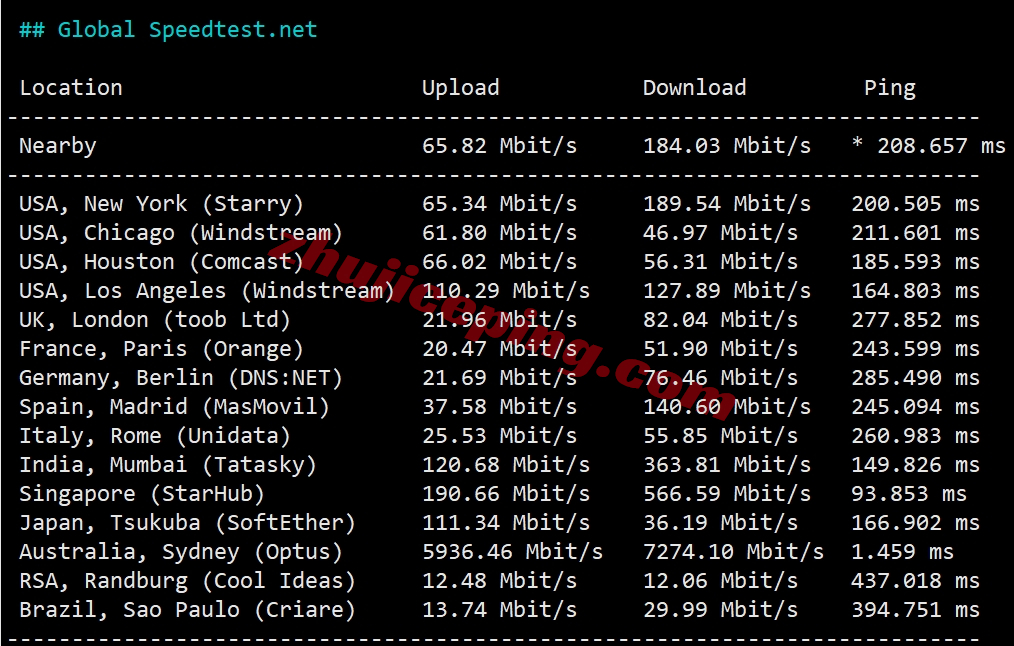
Task: Click the Nearby row label
Action: tap(58, 145)
